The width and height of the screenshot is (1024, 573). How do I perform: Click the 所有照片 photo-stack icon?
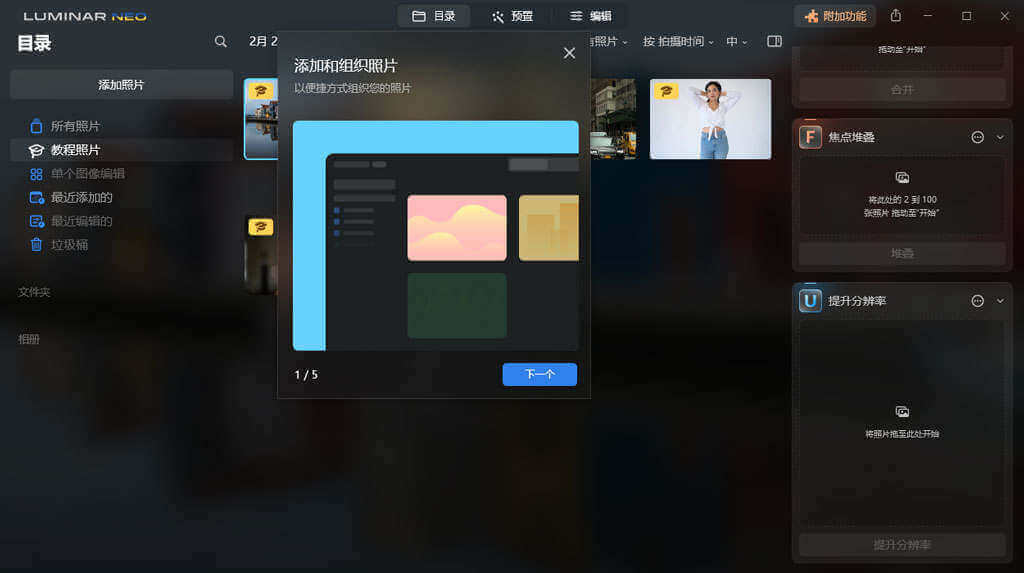tap(36, 126)
